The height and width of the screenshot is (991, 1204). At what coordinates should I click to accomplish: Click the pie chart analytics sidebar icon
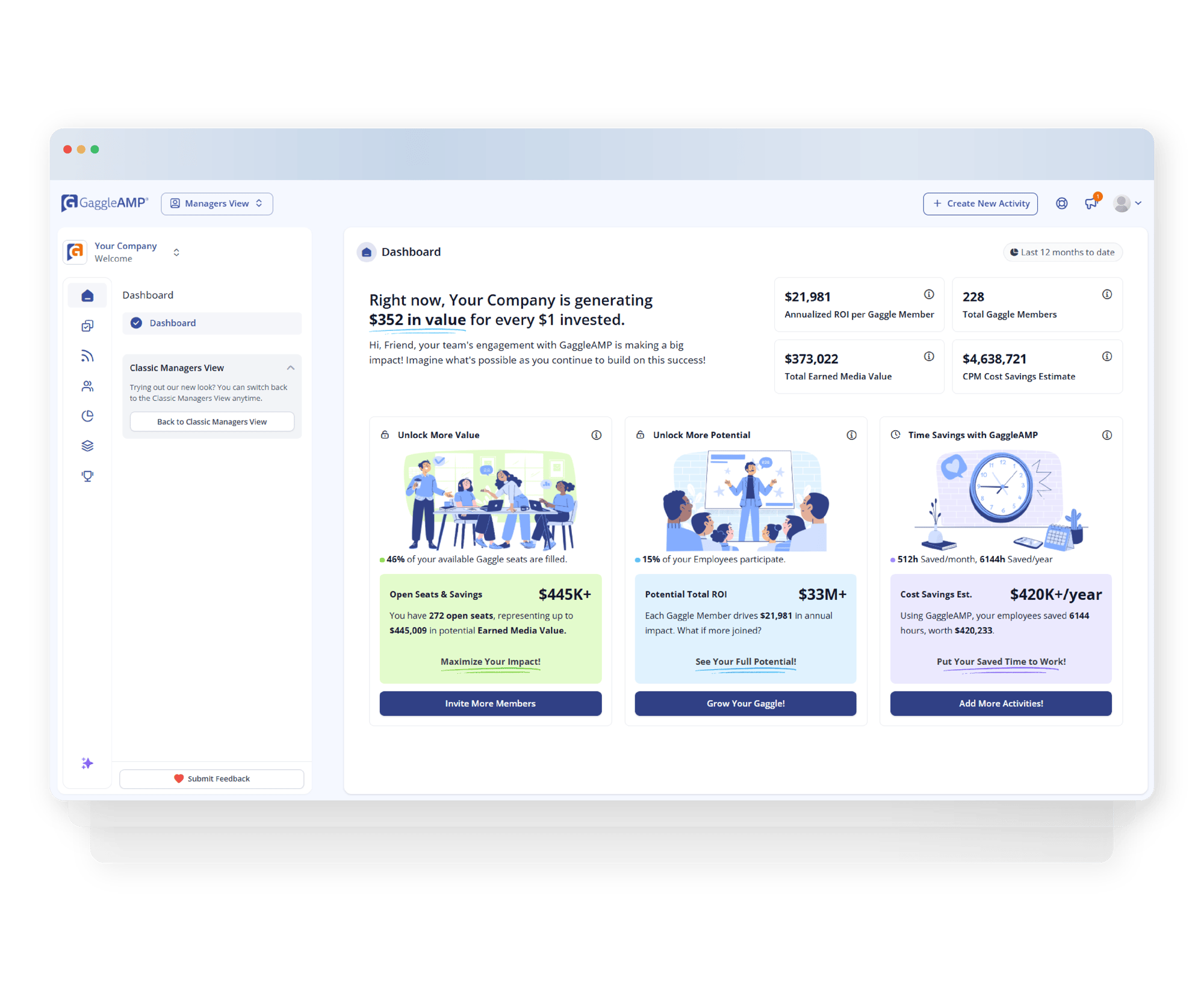point(87,416)
